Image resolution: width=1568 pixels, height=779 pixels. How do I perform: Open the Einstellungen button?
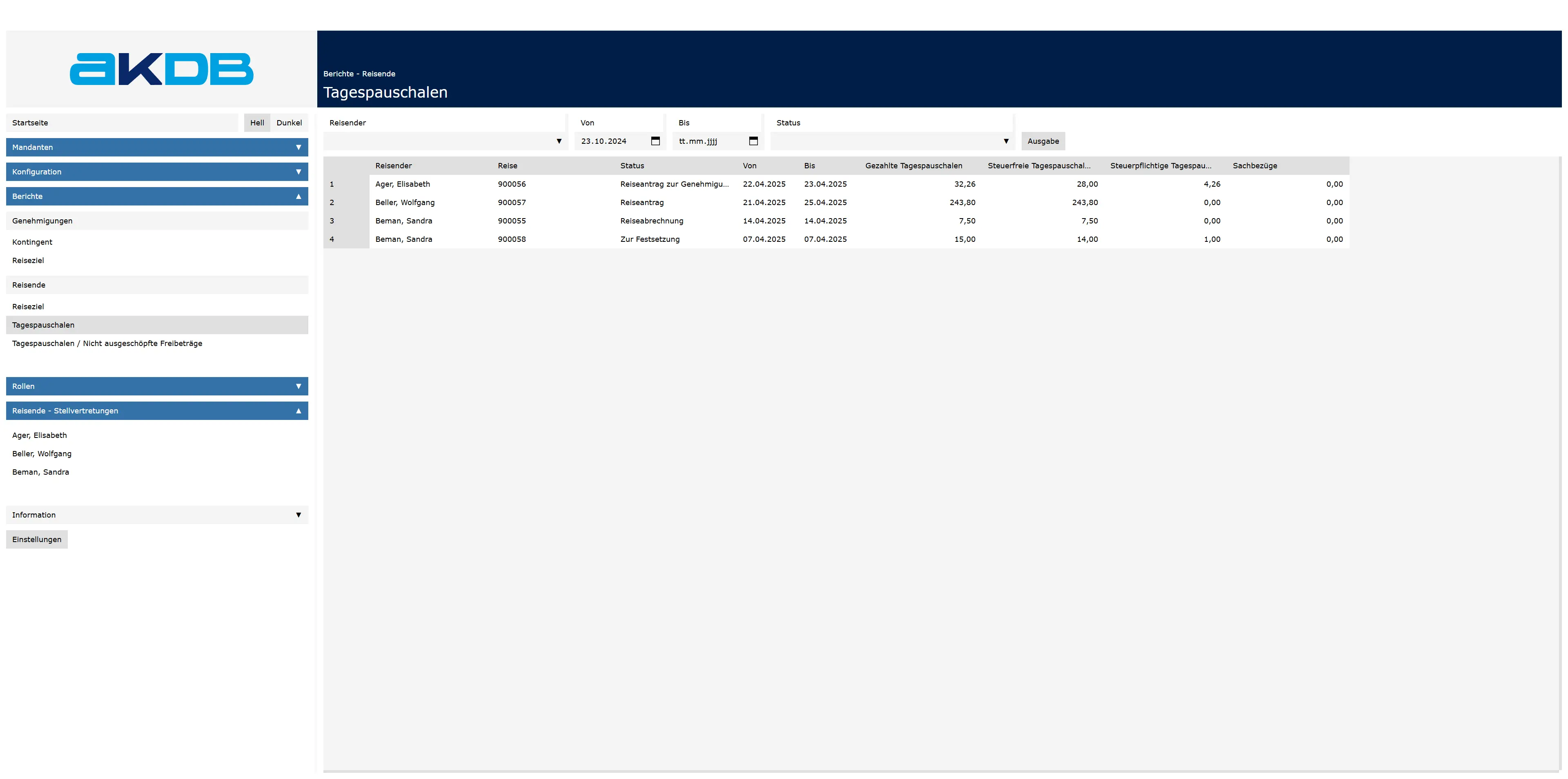pos(36,539)
